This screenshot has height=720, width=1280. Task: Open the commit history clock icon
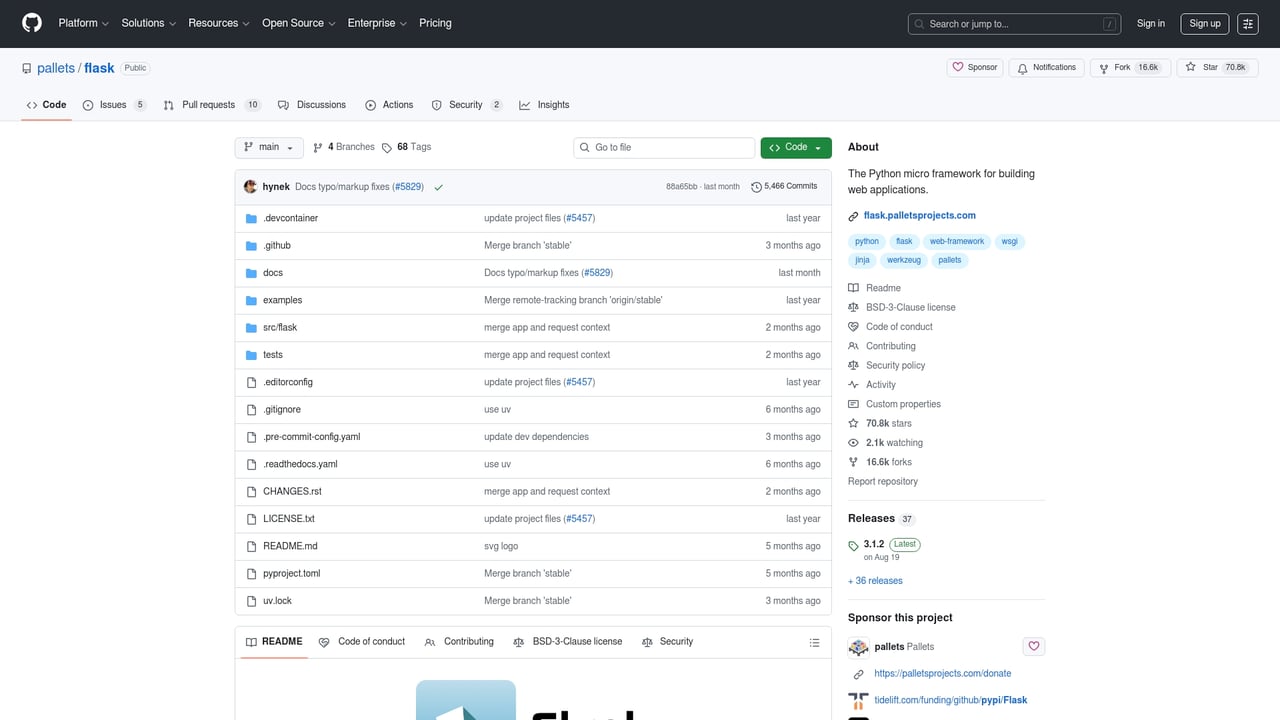tap(757, 186)
